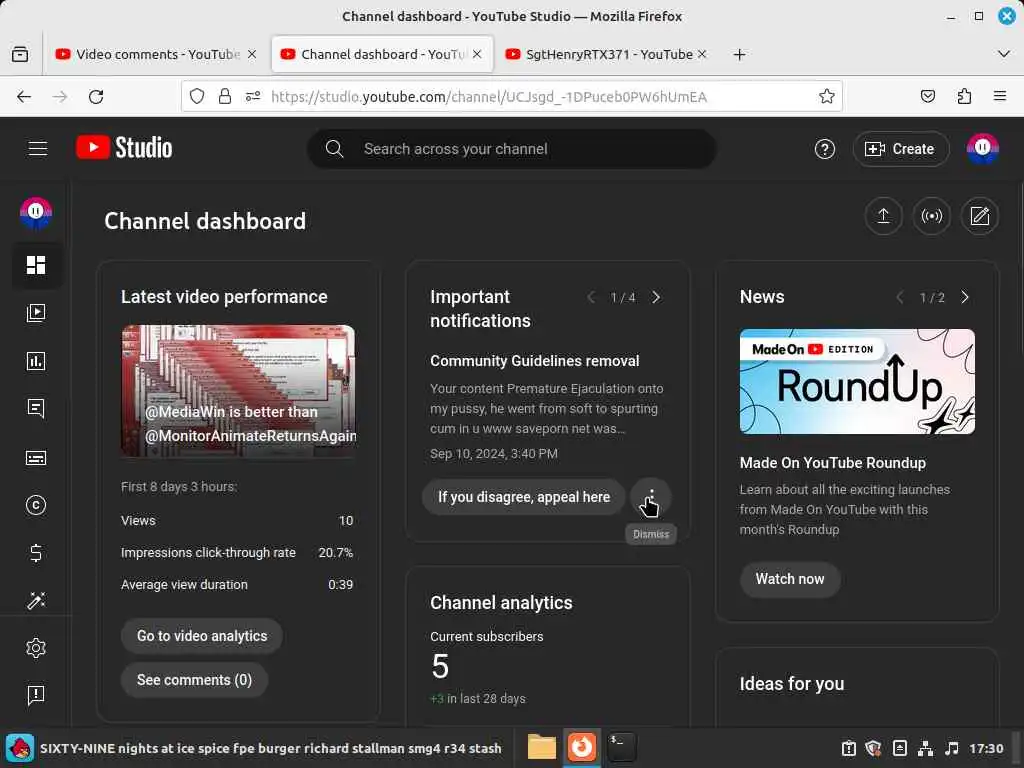This screenshot has height=768, width=1024.
Task: Open Analytics from the sidebar
Action: point(36,360)
